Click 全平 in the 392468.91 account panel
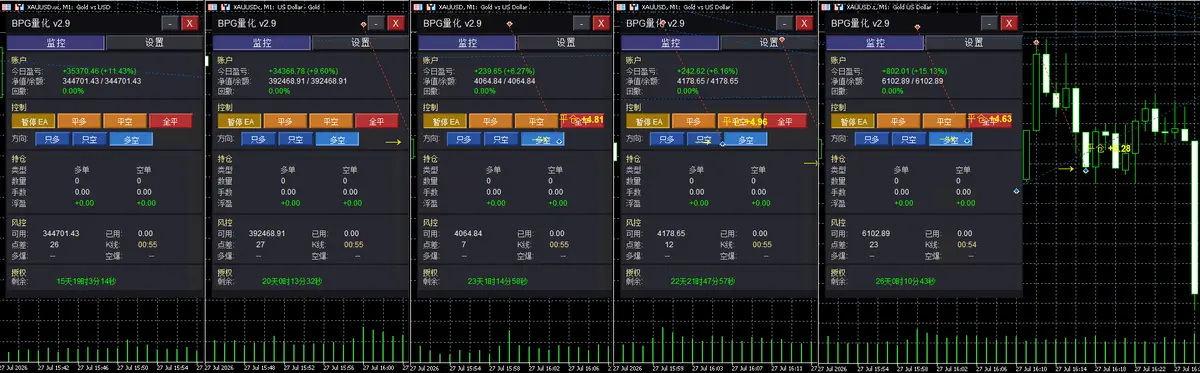 pyautogui.click(x=377, y=121)
